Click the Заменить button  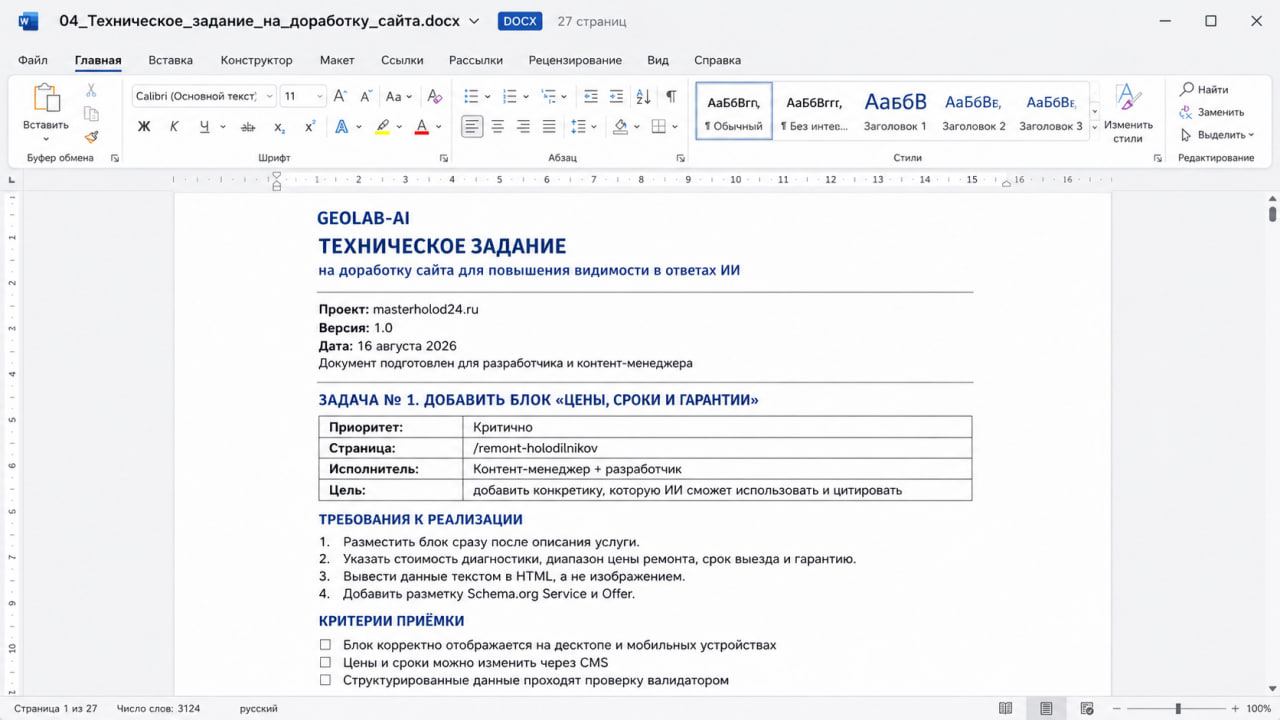[1211, 112]
